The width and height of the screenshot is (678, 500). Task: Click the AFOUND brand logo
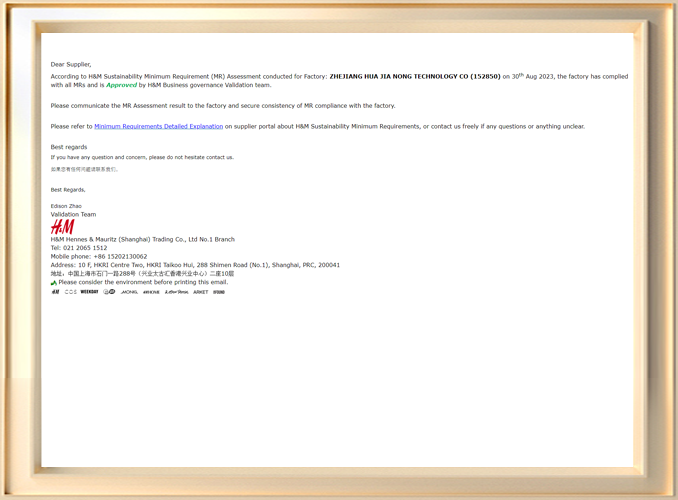coord(219,292)
